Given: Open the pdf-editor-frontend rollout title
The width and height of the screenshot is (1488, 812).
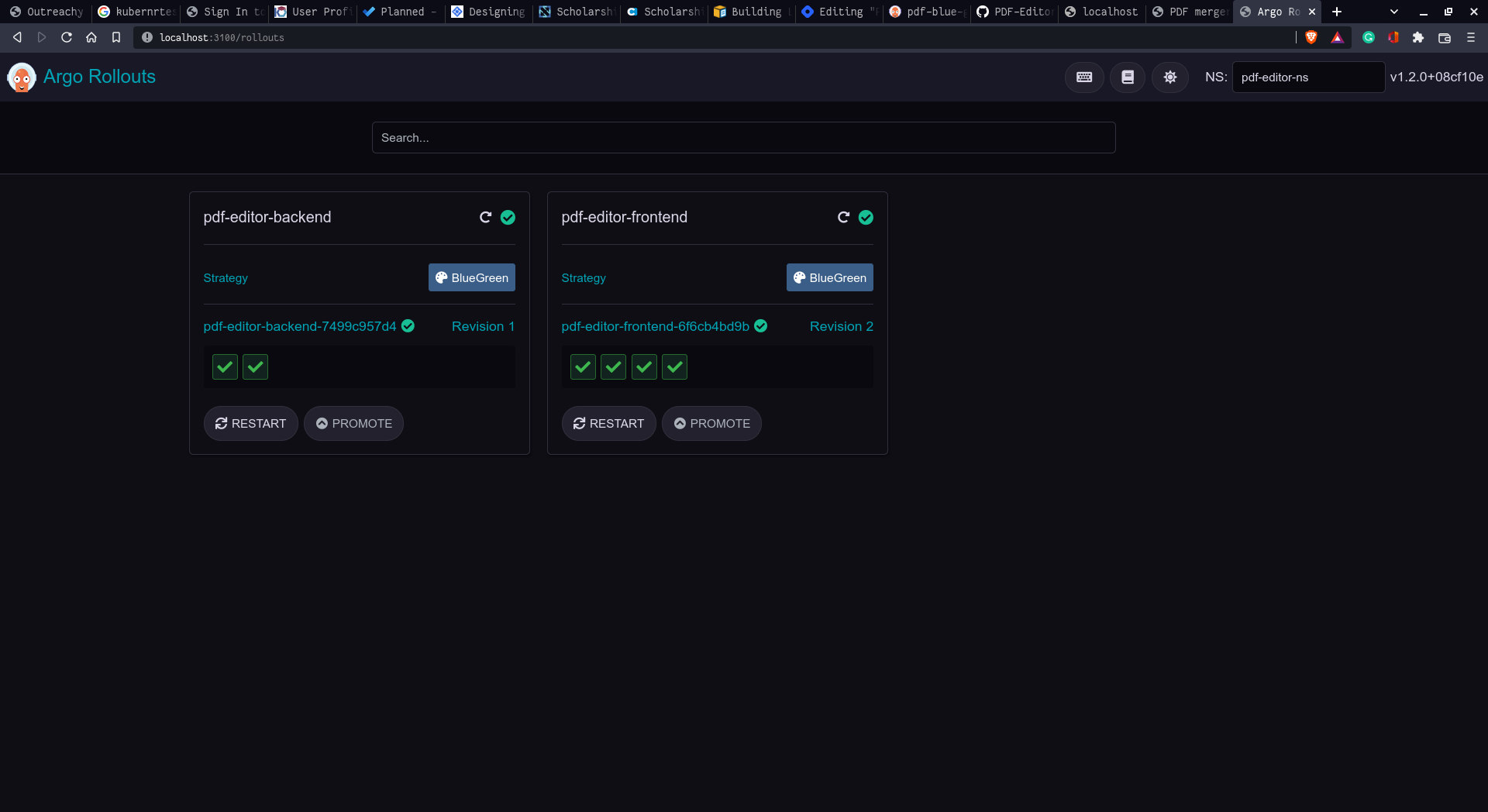Looking at the screenshot, I should click(x=625, y=218).
